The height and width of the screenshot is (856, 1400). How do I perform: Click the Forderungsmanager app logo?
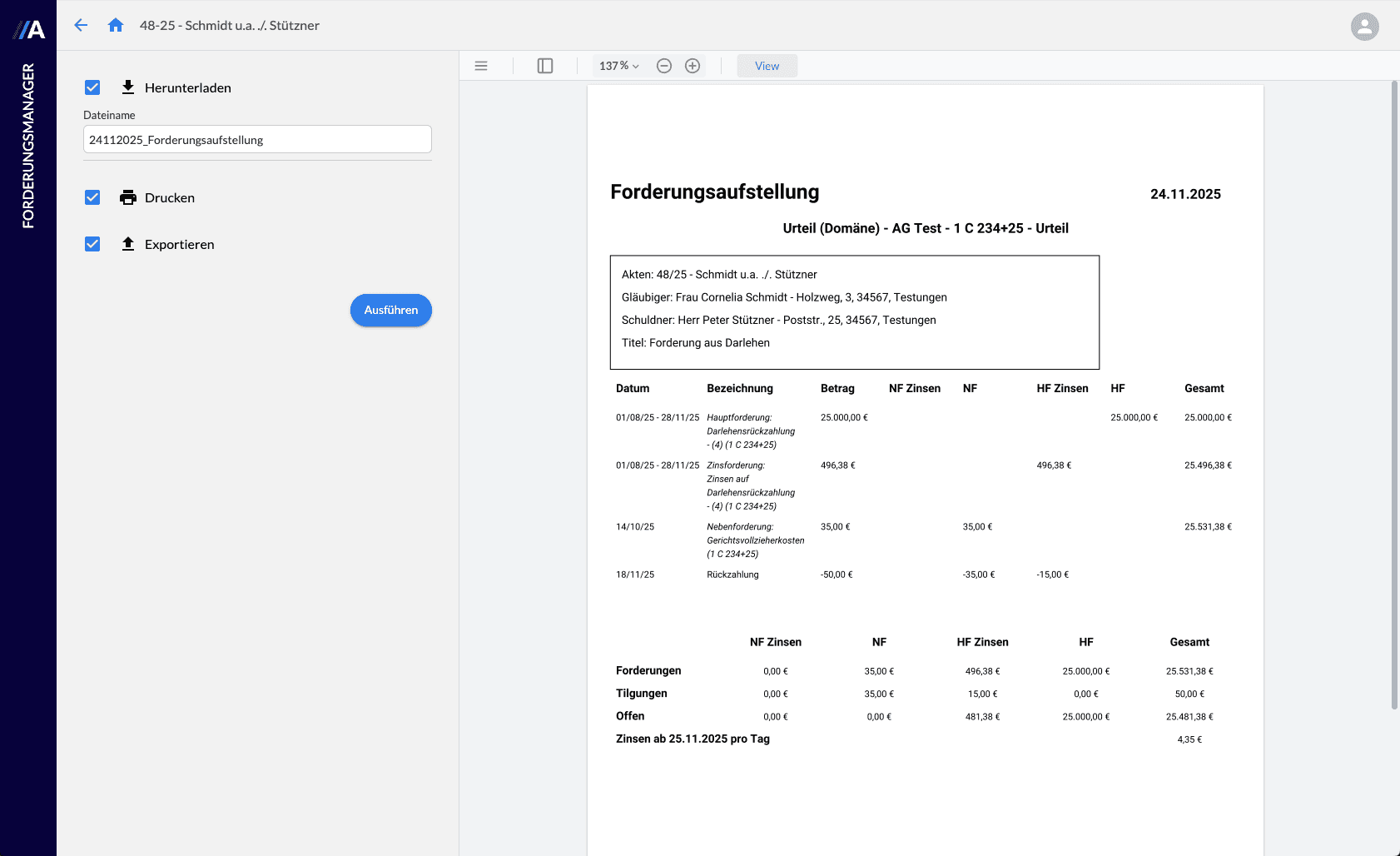(29, 30)
